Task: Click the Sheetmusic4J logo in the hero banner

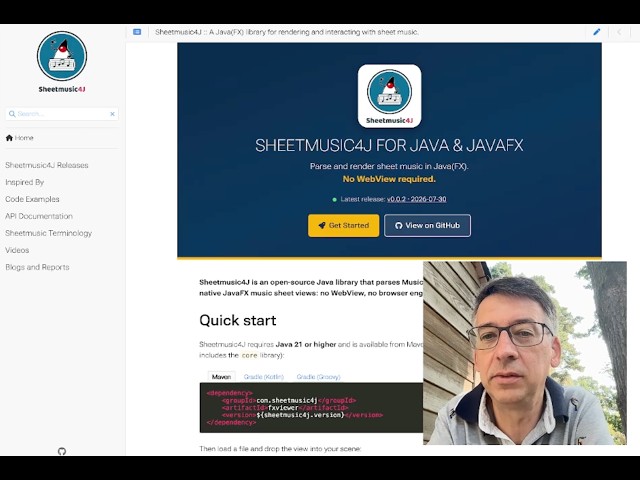Action: (x=389, y=96)
